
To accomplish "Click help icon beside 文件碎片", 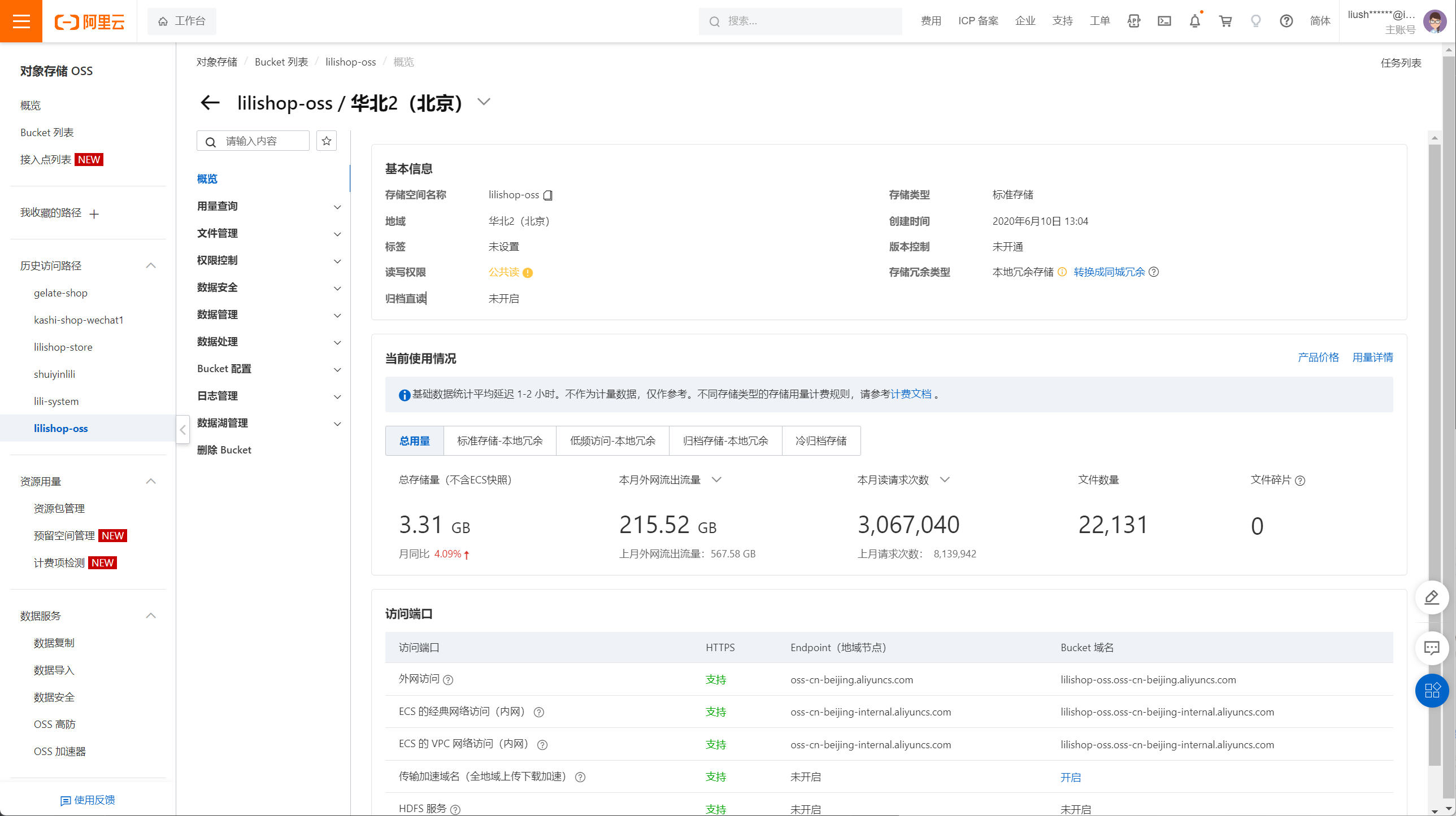I will tap(1300, 481).
